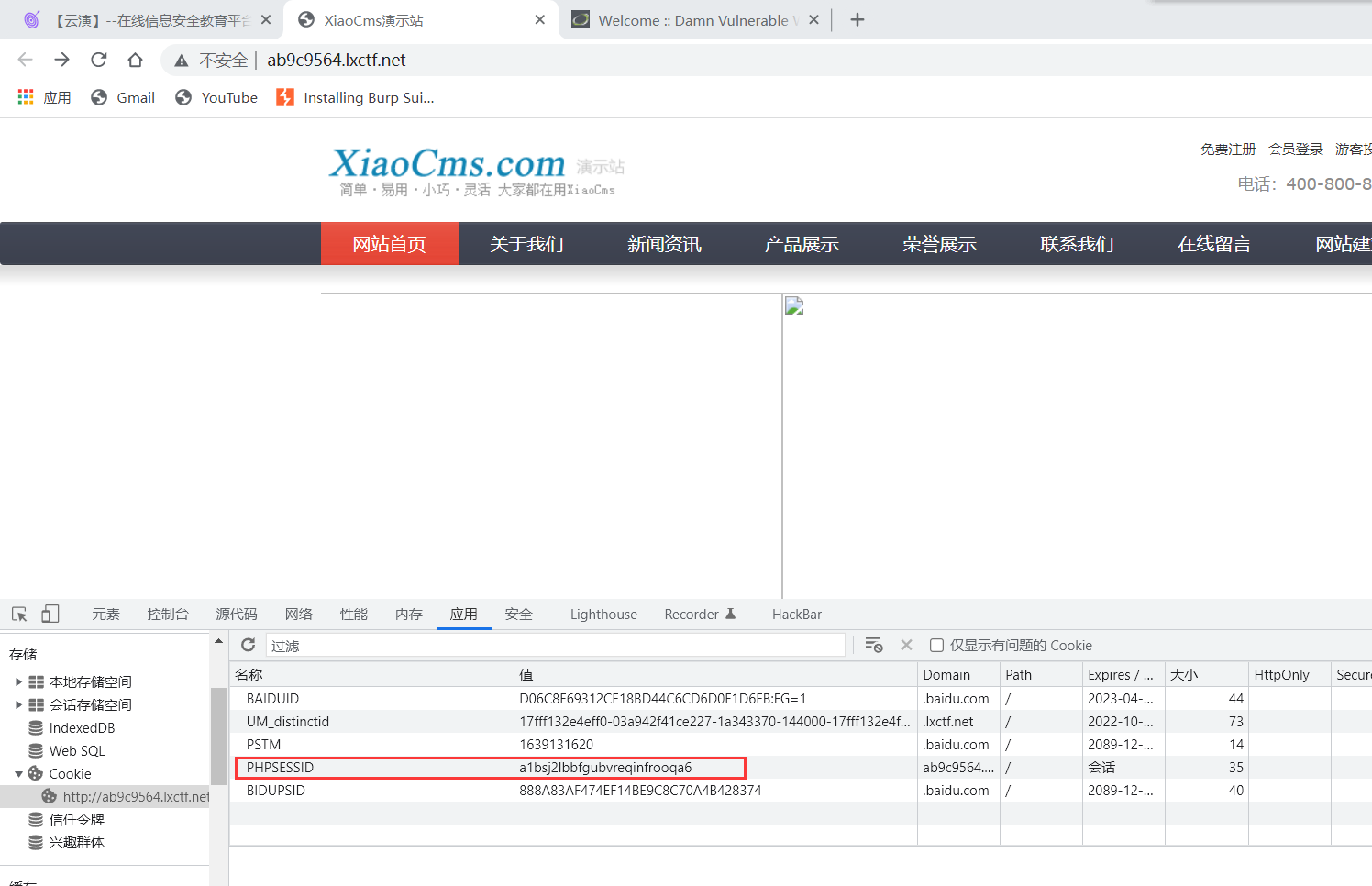This screenshot has height=886, width=1372.
Task: Sort by Expires column header
Action: pyautogui.click(x=1123, y=674)
